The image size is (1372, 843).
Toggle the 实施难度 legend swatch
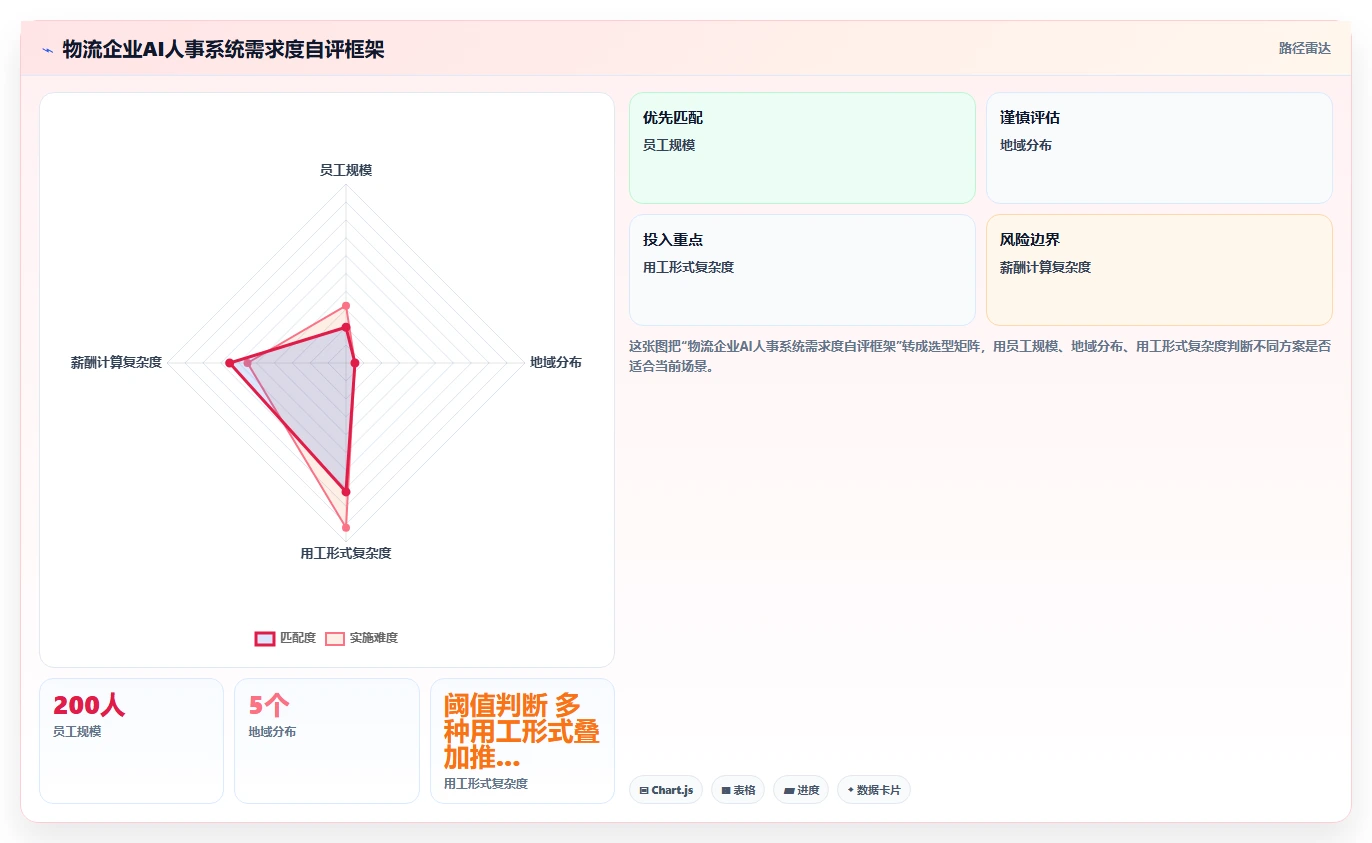pos(335,638)
